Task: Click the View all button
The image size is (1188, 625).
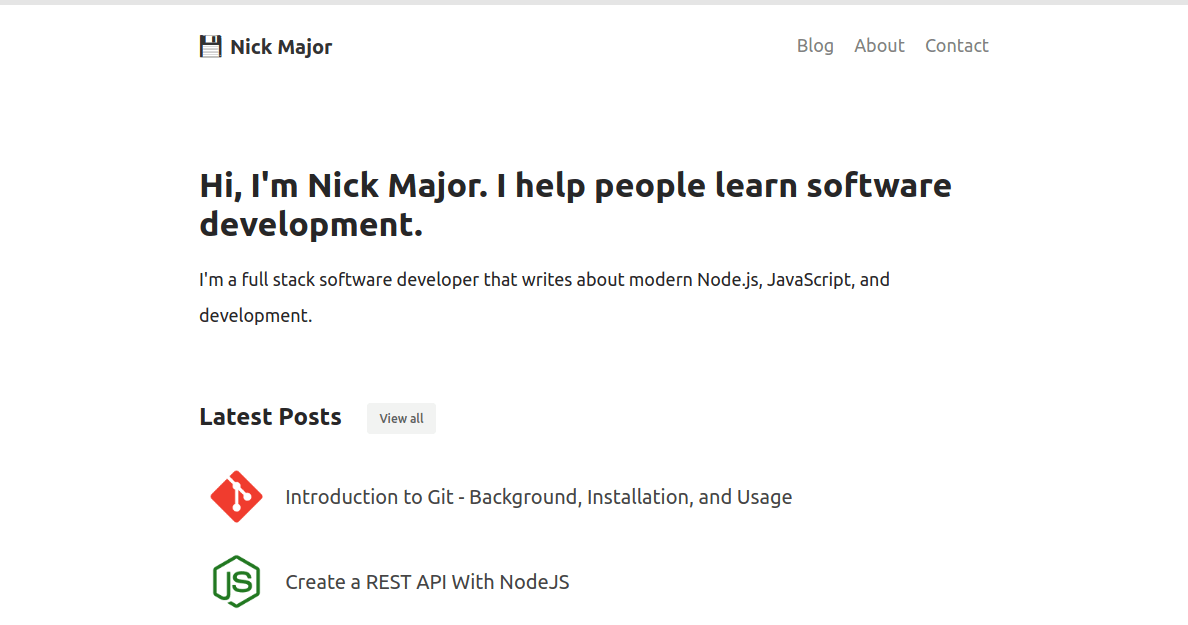Action: point(401,418)
